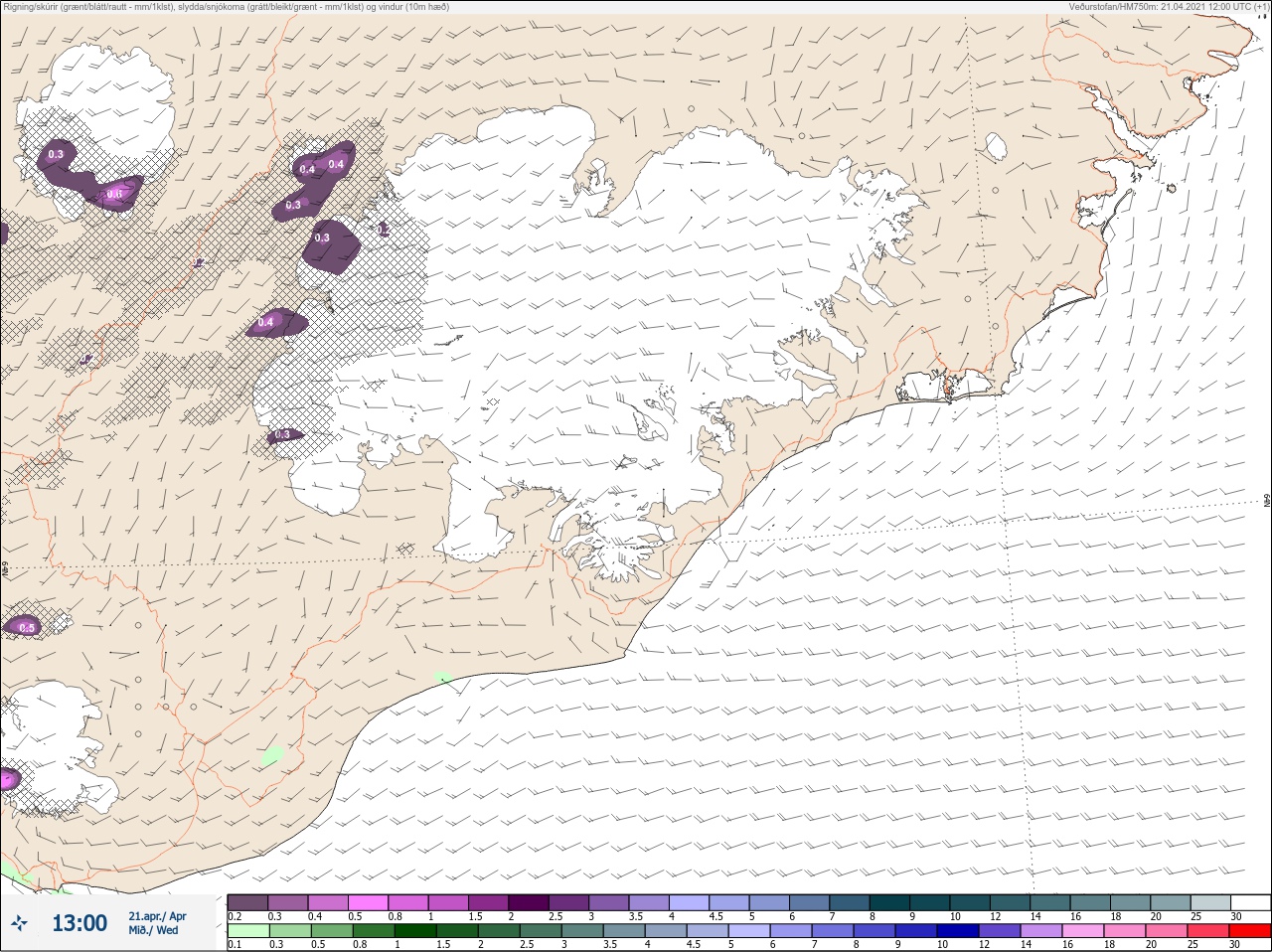Pick the purple-row legend swatch marked 0.5

(369, 902)
